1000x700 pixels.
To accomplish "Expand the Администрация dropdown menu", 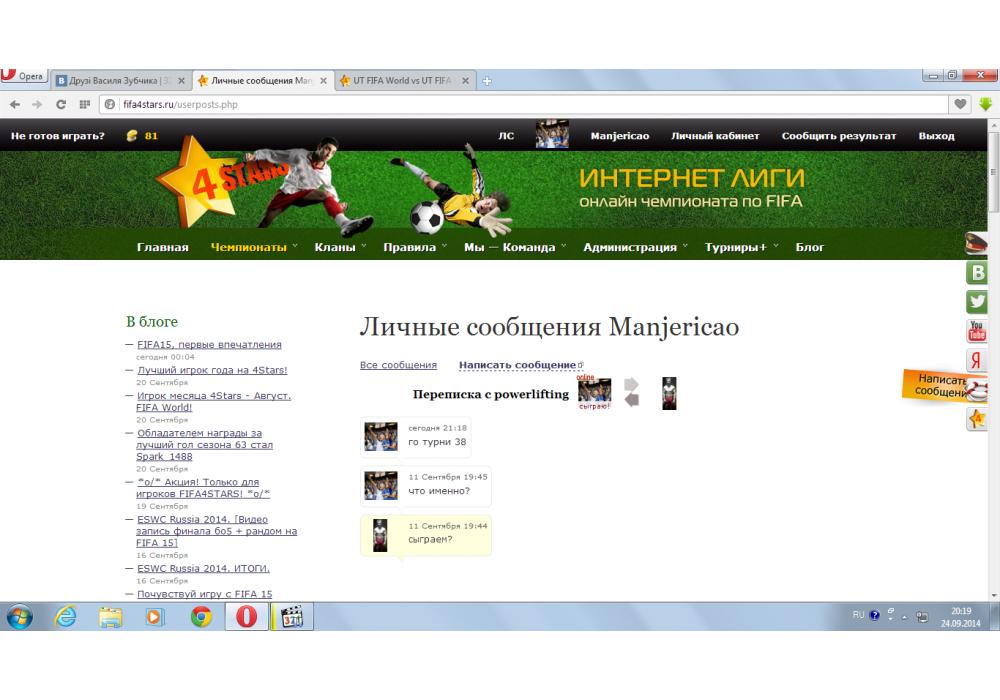I will [630, 247].
